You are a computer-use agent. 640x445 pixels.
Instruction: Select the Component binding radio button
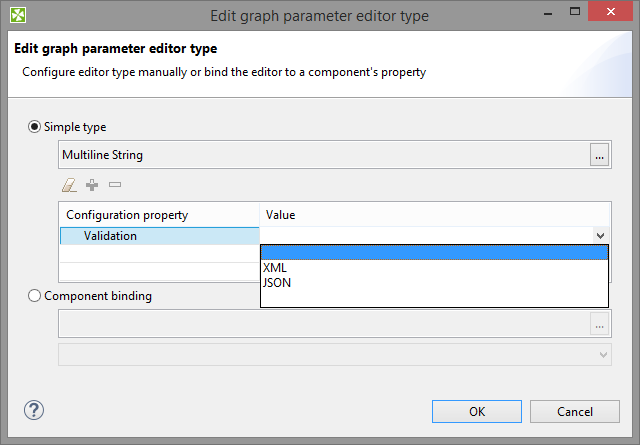[36, 296]
